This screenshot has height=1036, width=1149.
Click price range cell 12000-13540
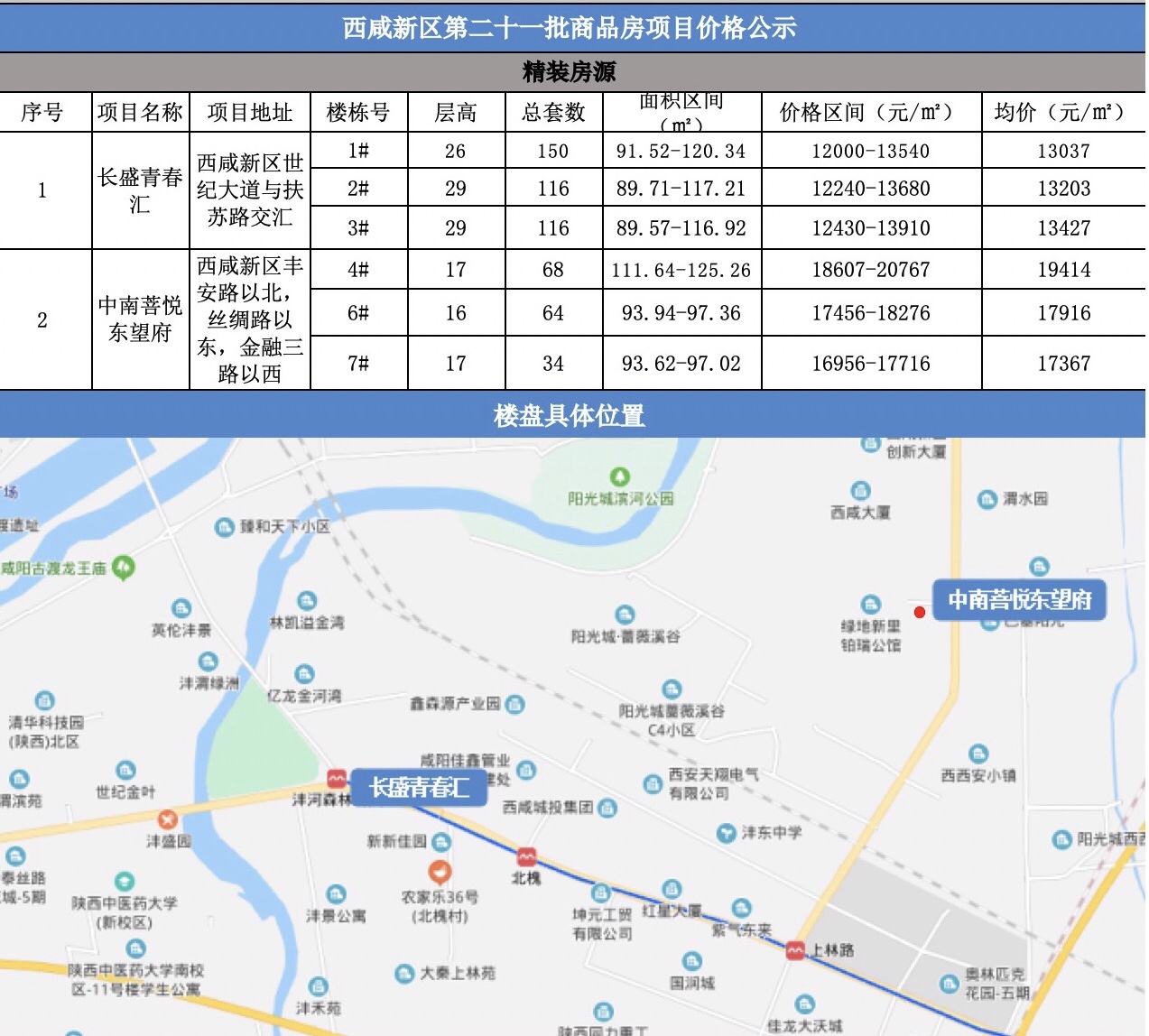pos(871,152)
